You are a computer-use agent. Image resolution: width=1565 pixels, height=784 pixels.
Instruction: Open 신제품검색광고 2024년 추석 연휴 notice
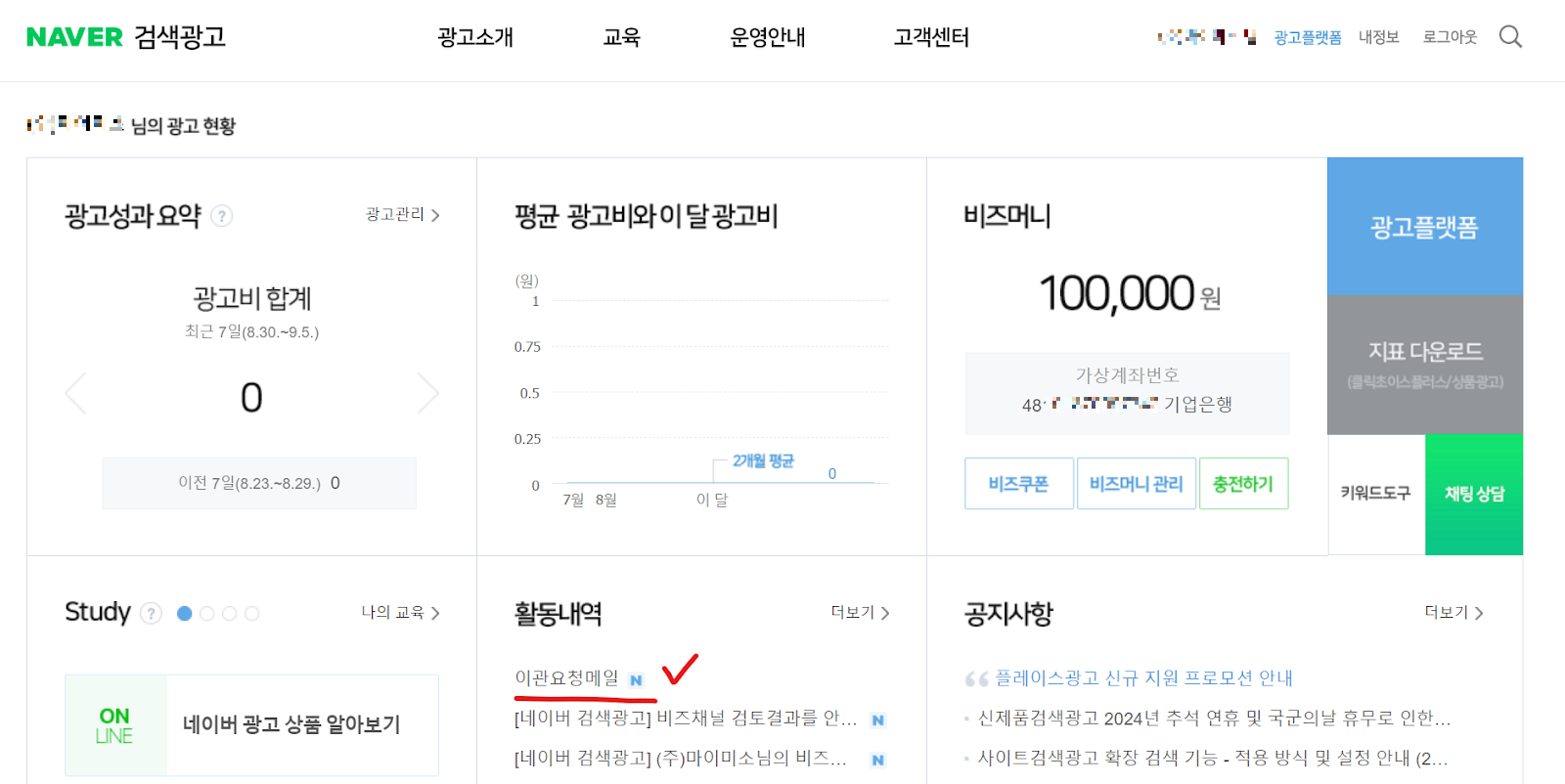pyautogui.click(x=1214, y=719)
